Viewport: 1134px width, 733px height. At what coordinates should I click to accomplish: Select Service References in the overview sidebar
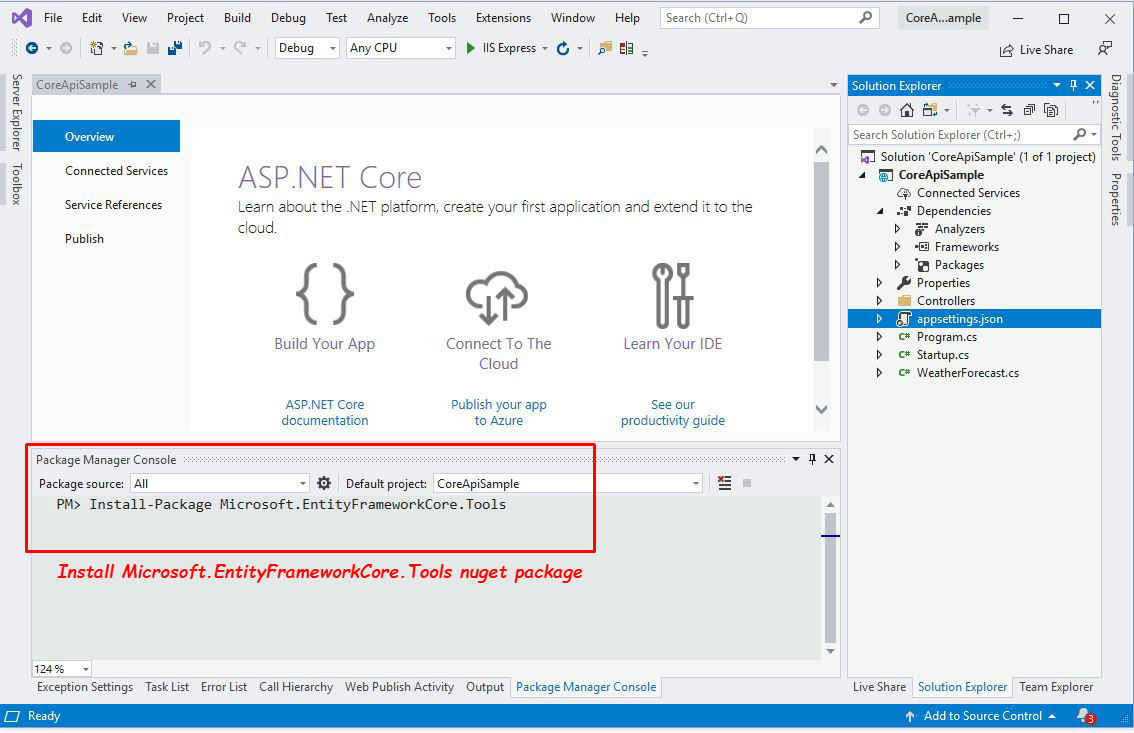point(114,205)
